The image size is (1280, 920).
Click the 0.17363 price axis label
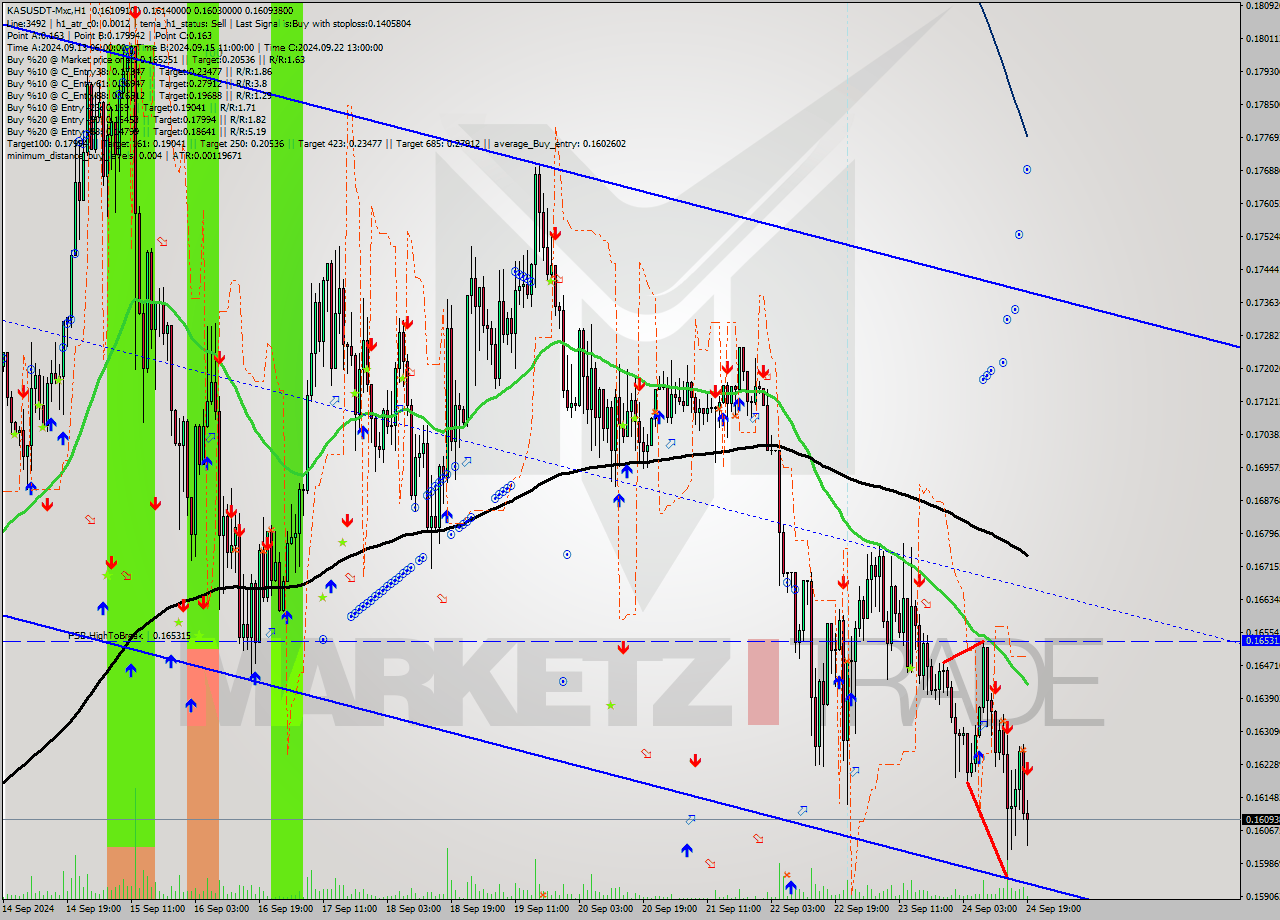1262,302
